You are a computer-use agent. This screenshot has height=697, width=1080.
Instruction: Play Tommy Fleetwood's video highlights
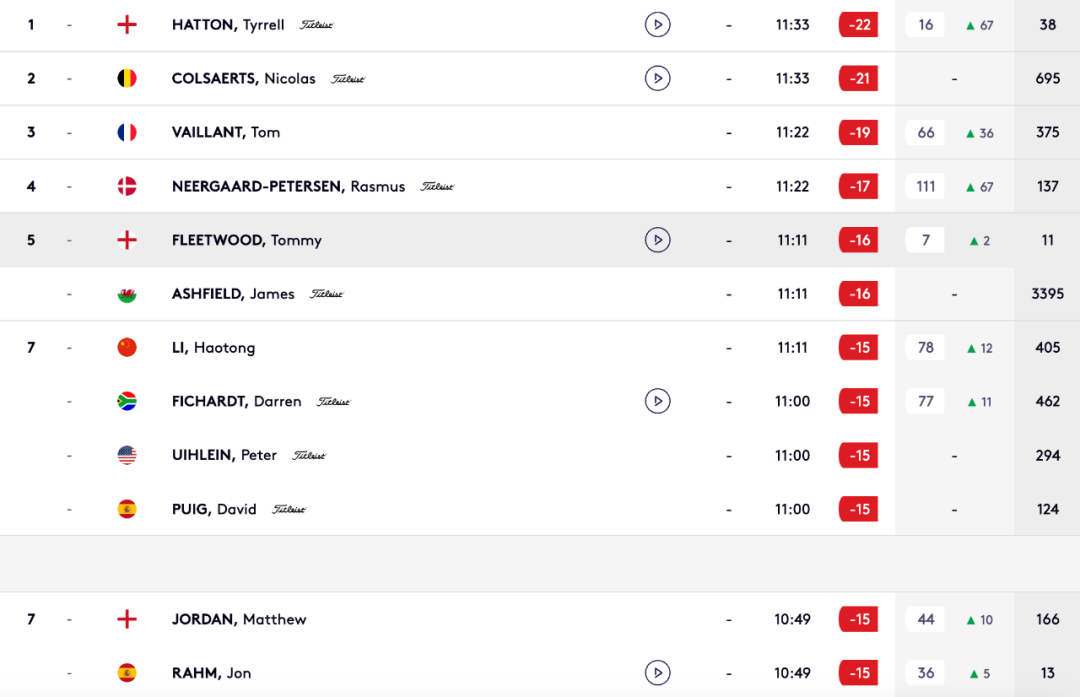pos(657,240)
